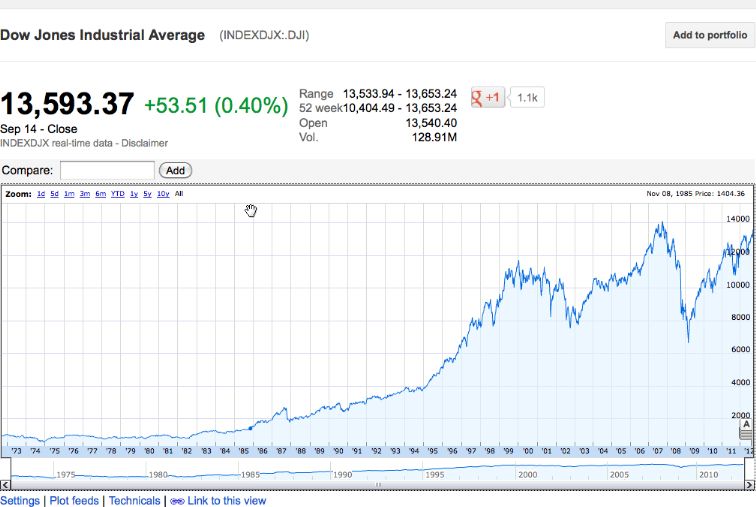Click the blue data point dot near '85
This screenshot has width=756, height=507.
tap(250, 428)
